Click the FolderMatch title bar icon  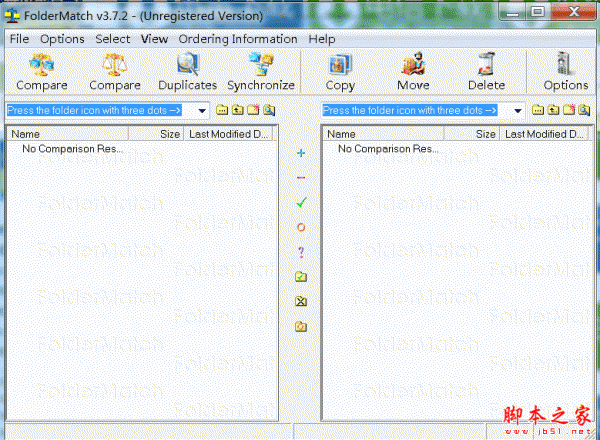[x=12, y=16]
